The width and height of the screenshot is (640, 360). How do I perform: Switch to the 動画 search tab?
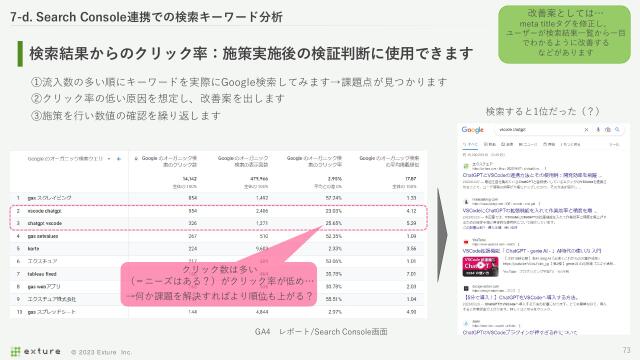(x=490, y=144)
